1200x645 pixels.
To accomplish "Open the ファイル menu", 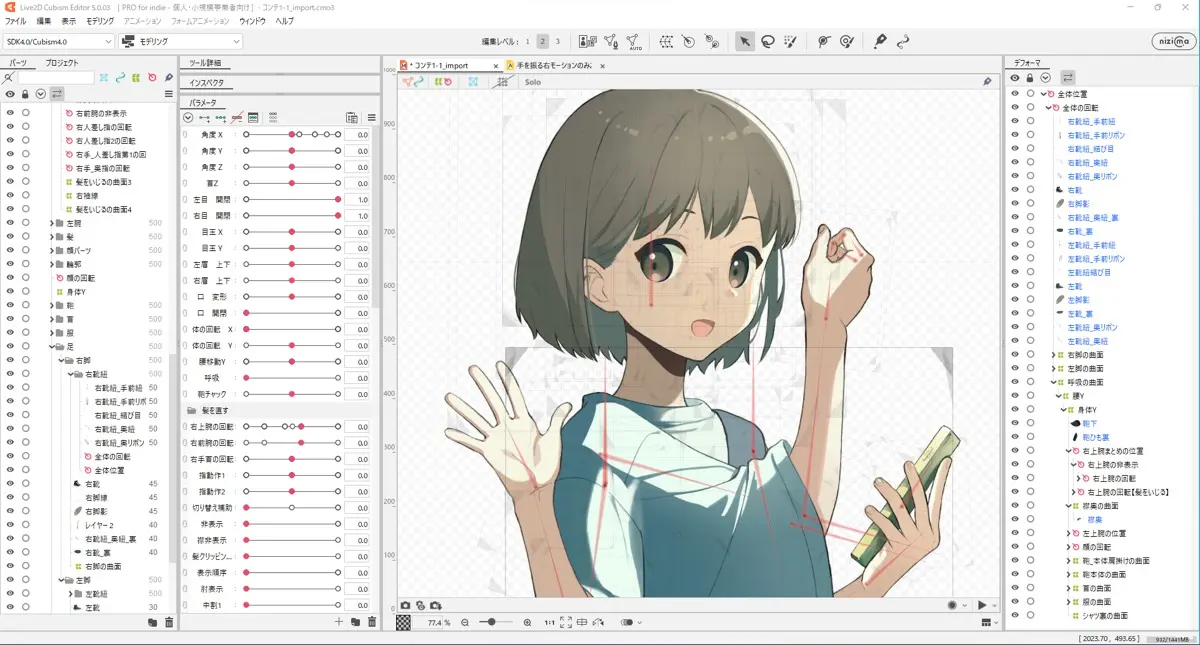I will click(x=16, y=21).
